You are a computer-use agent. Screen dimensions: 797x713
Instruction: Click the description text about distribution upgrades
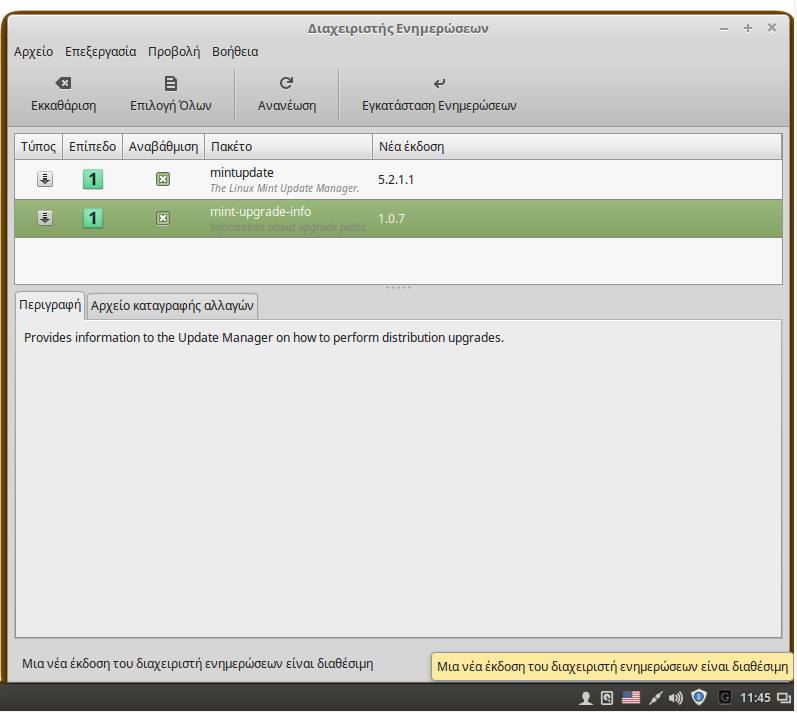(264, 337)
